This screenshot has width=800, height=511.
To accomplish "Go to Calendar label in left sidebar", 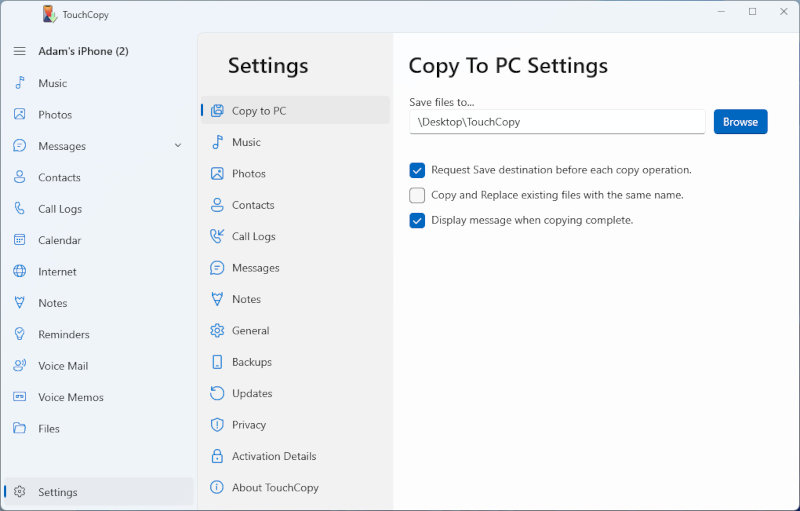I will tap(60, 240).
